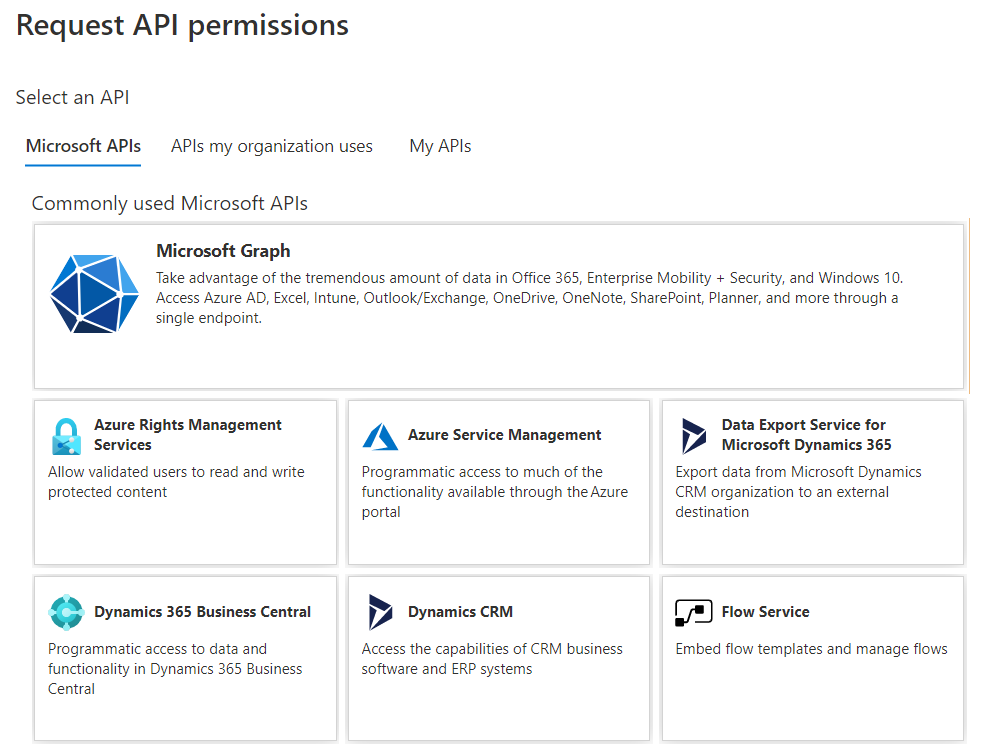Click 'Access the capabilities of CRM business' description
The height and width of the screenshot is (748, 991).
492,659
